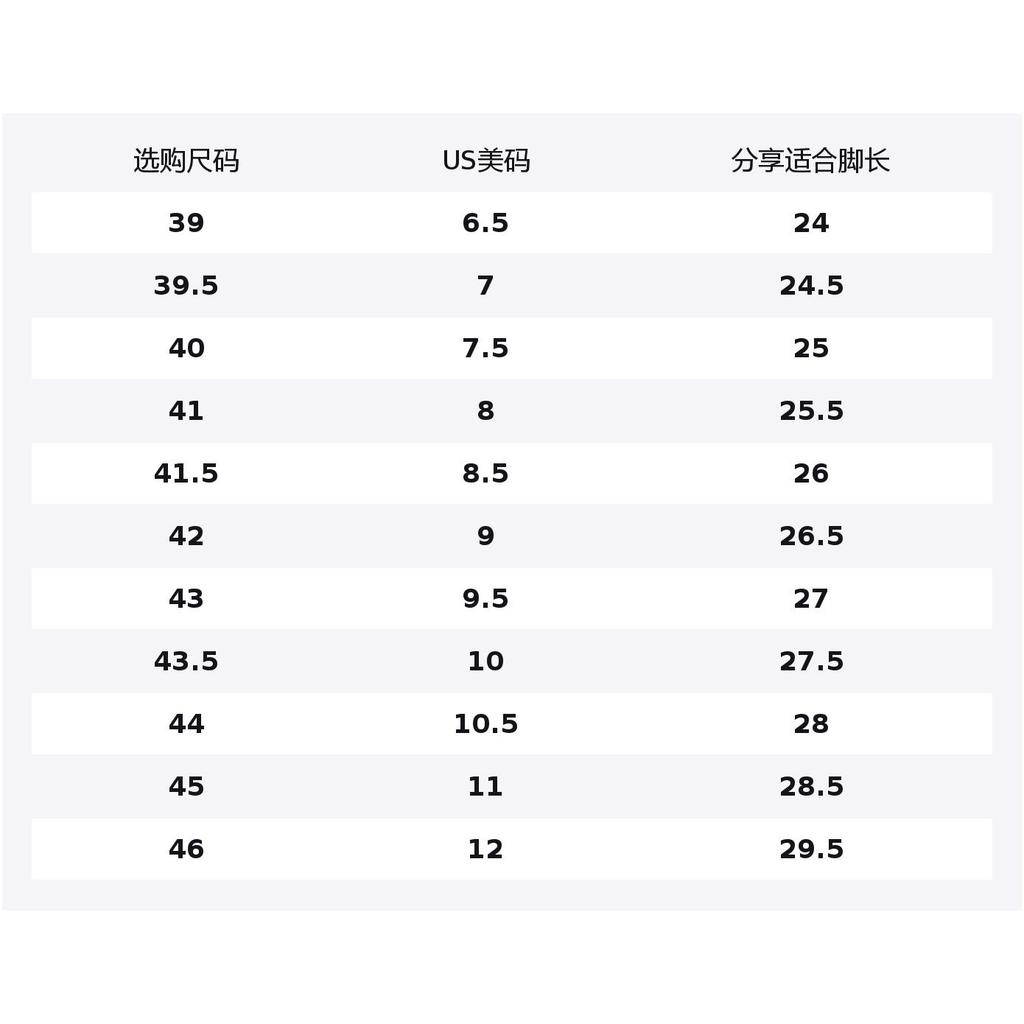Click US size 10.5 cell
Screen dimensions: 1024x1024
click(486, 724)
